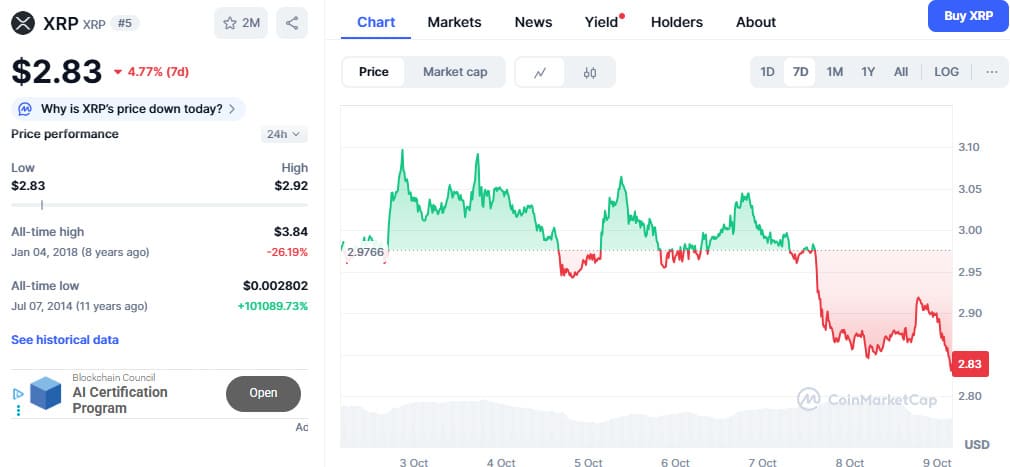
Task: Click the share icon button
Action: (291, 22)
